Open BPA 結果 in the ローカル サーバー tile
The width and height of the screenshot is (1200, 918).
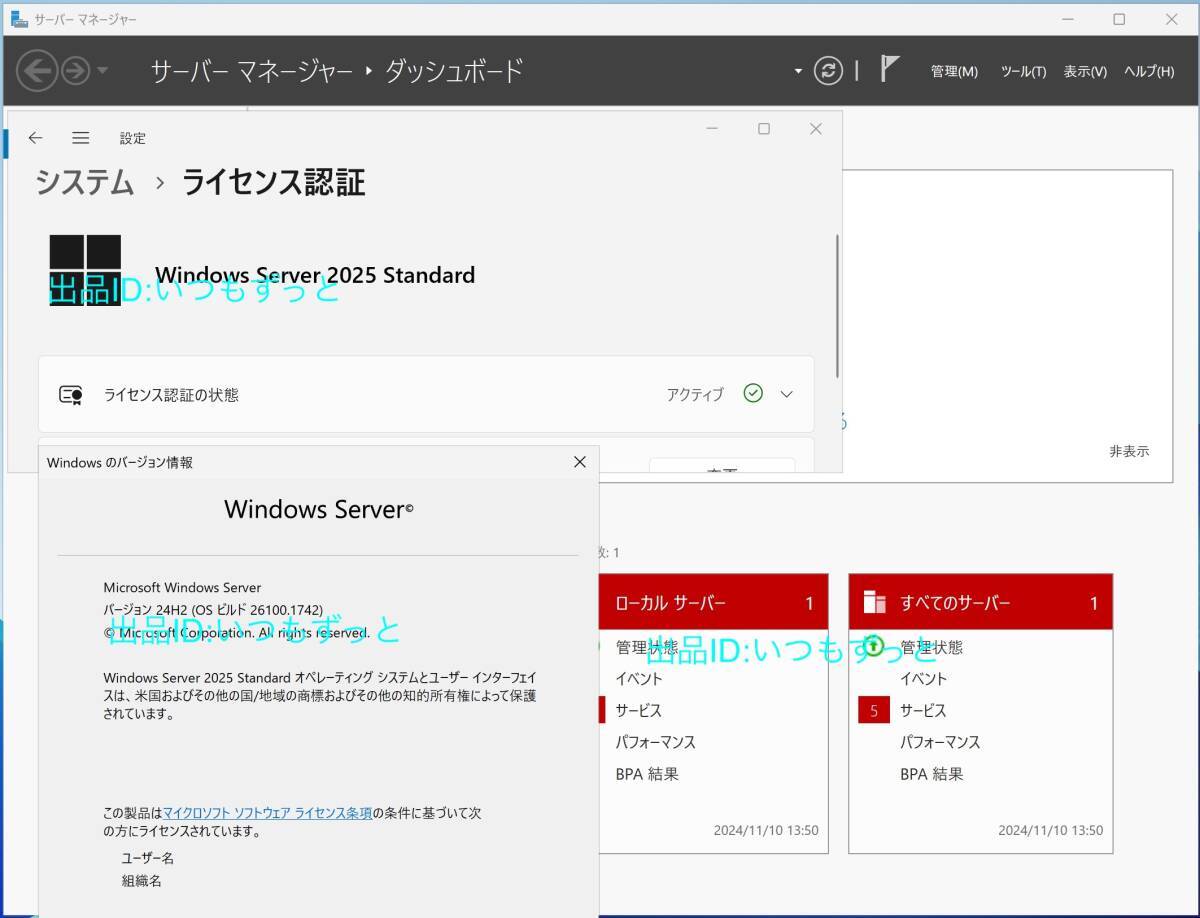[647, 774]
